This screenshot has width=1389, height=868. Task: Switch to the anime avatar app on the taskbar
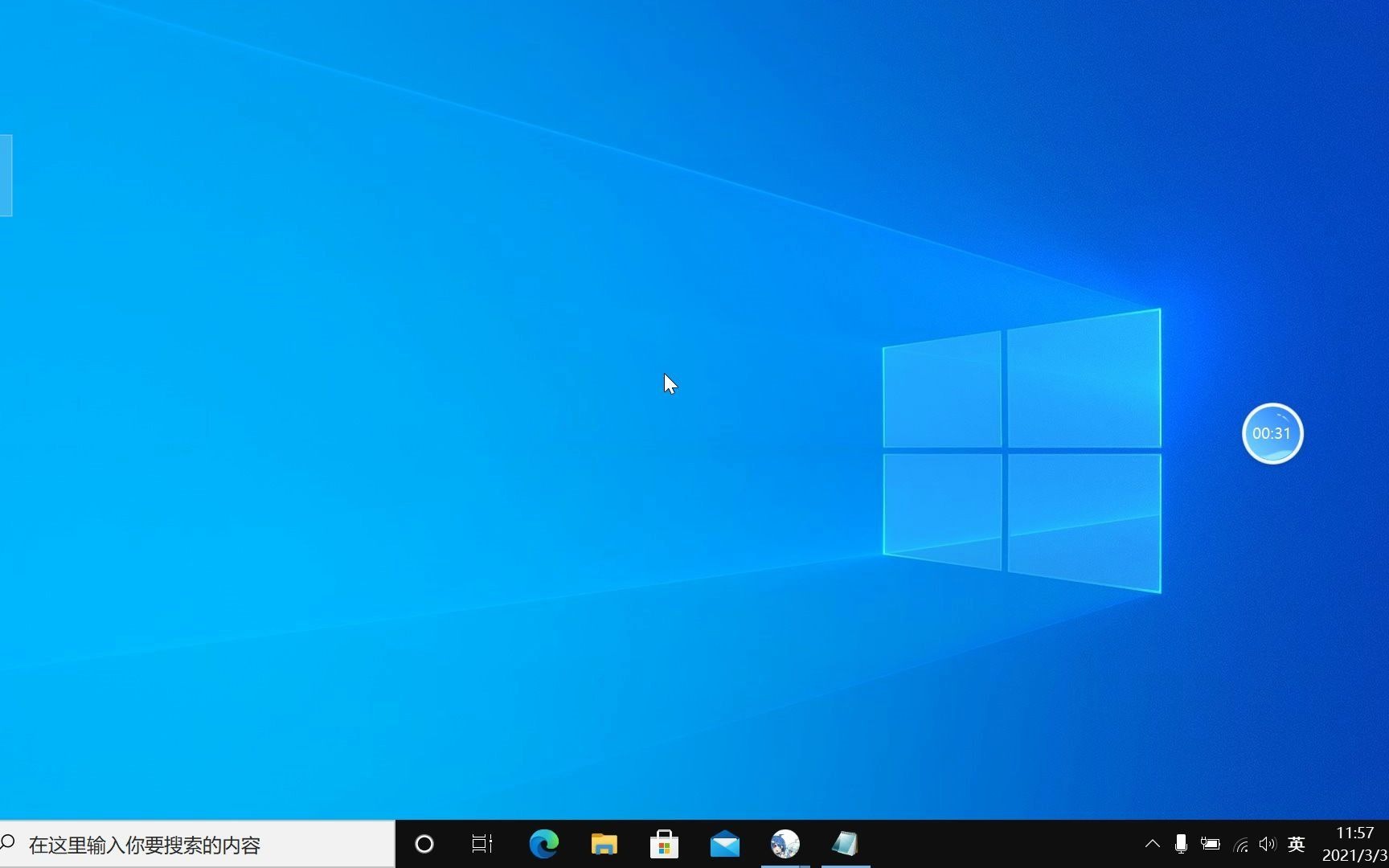click(785, 844)
